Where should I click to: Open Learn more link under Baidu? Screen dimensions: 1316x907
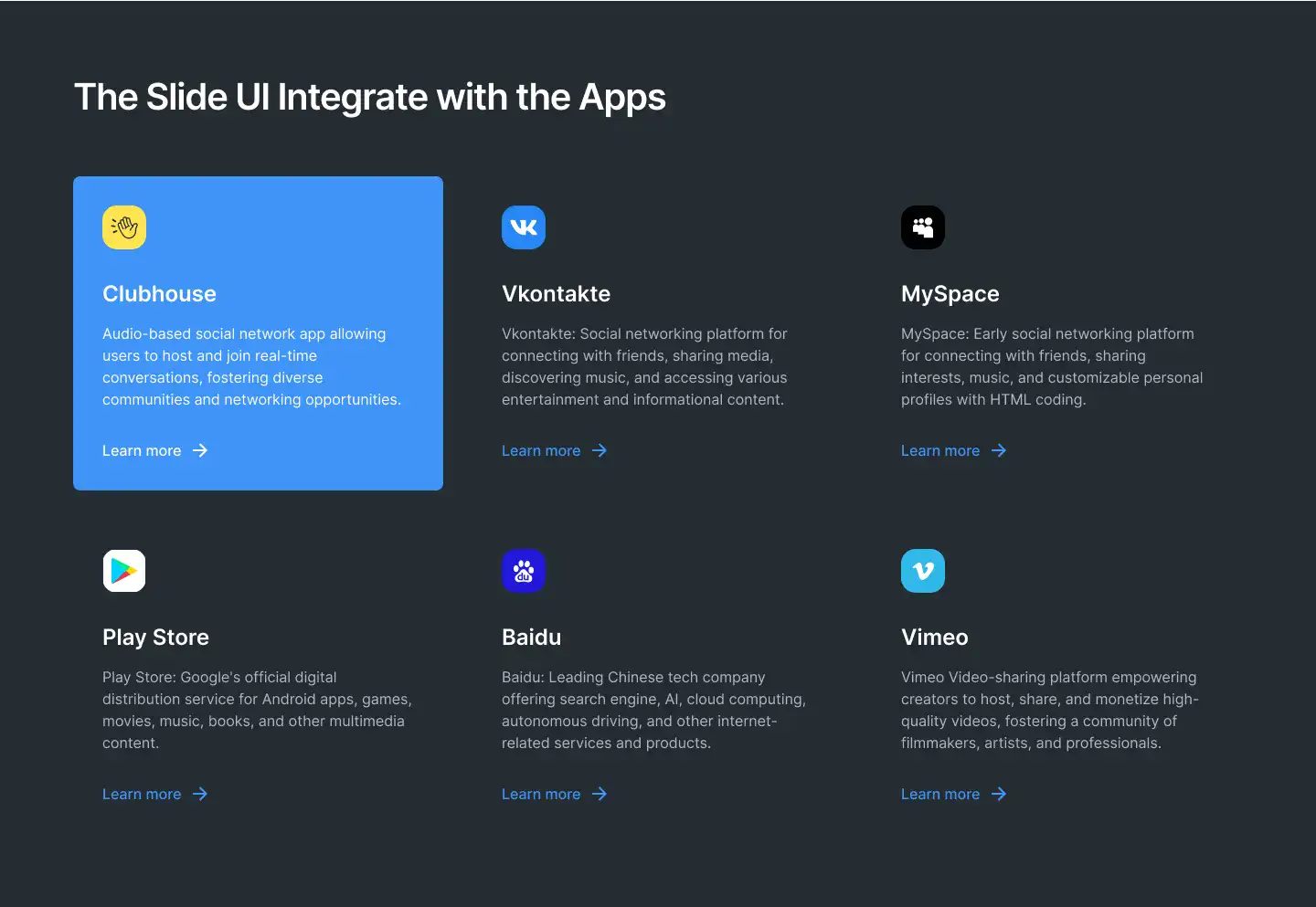555,794
